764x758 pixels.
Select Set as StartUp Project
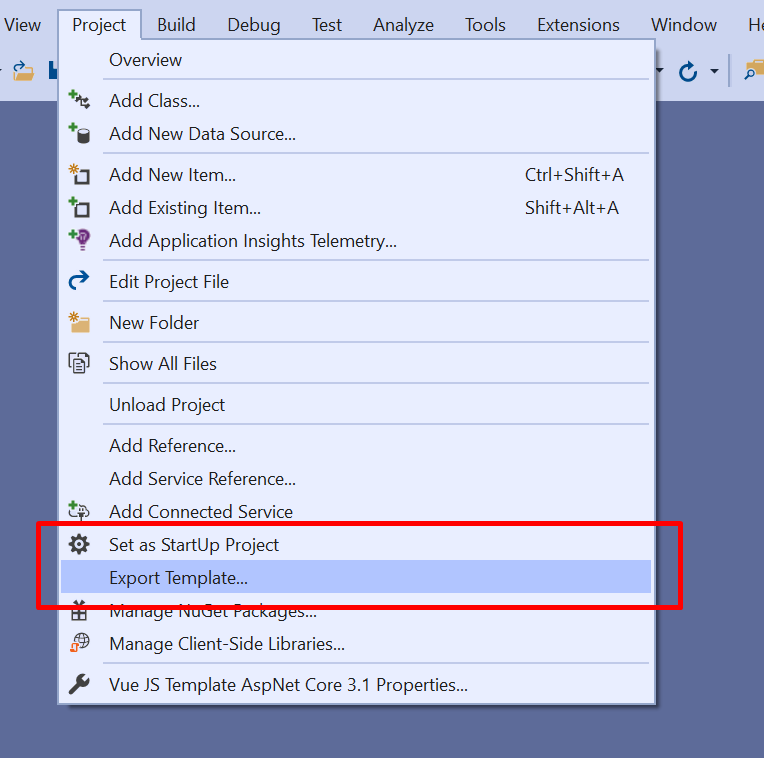[x=356, y=545]
